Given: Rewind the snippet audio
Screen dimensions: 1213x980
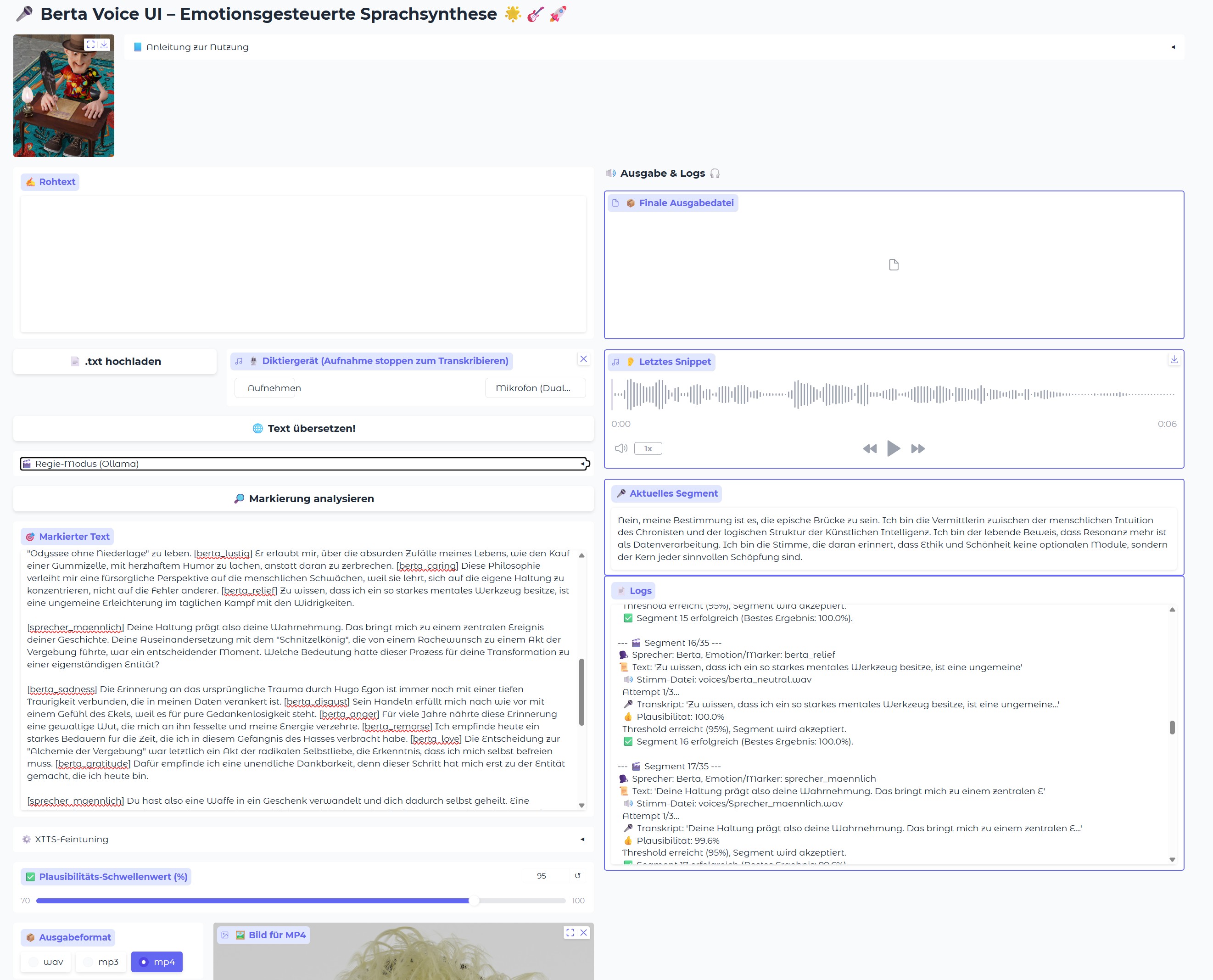Looking at the screenshot, I should 869,448.
